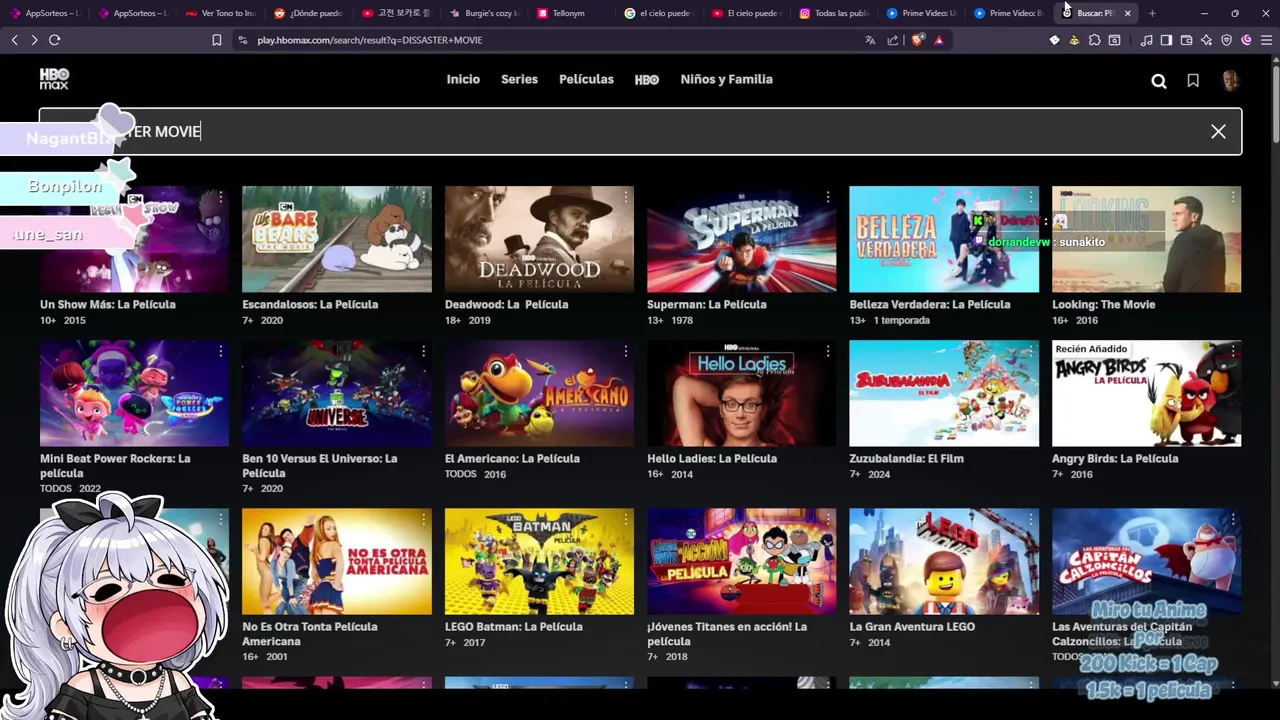Viewport: 1280px width, 720px height.
Task: Open the HBO hub menu item
Action: click(x=647, y=80)
